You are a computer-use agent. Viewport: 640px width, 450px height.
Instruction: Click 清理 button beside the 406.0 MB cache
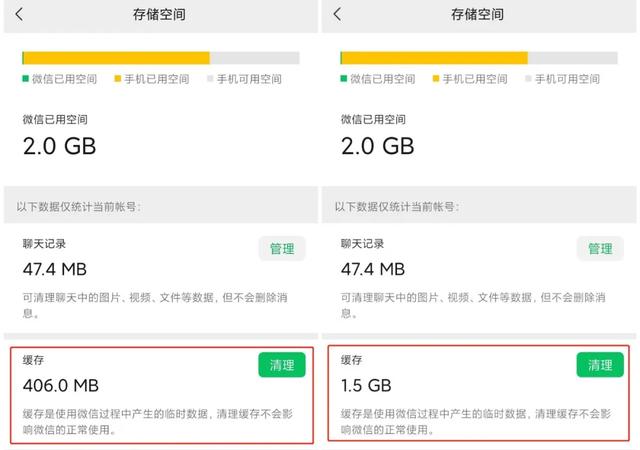[282, 365]
